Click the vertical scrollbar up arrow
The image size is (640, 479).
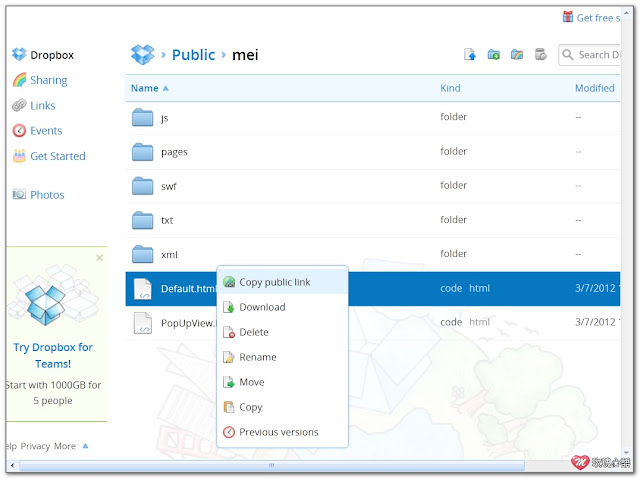[627, 13]
